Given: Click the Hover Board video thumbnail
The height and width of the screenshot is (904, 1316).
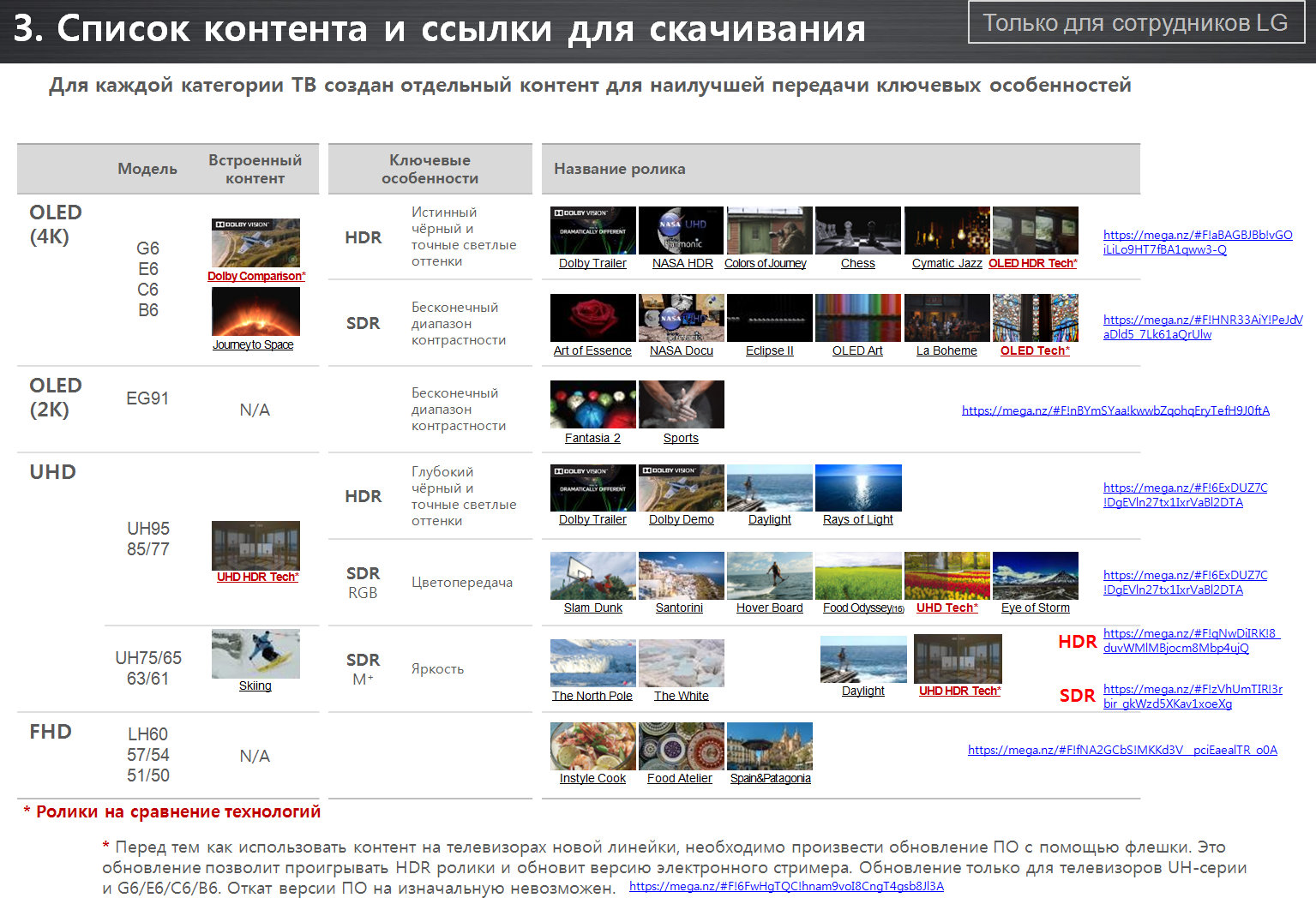Looking at the screenshot, I should 769,576.
